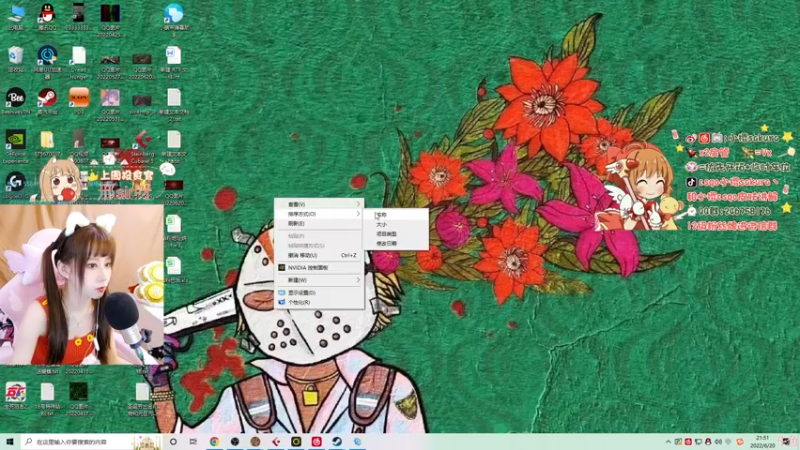Open the blue cloud app shortcut
This screenshot has height=450, width=800.
tap(173, 20)
